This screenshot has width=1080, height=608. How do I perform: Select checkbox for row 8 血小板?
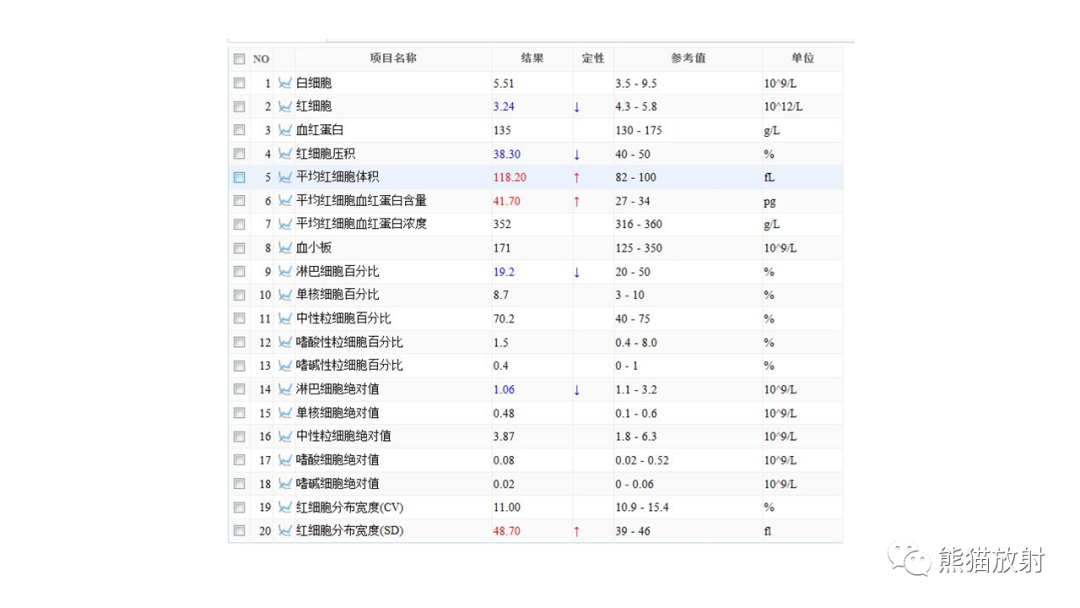tap(239, 247)
